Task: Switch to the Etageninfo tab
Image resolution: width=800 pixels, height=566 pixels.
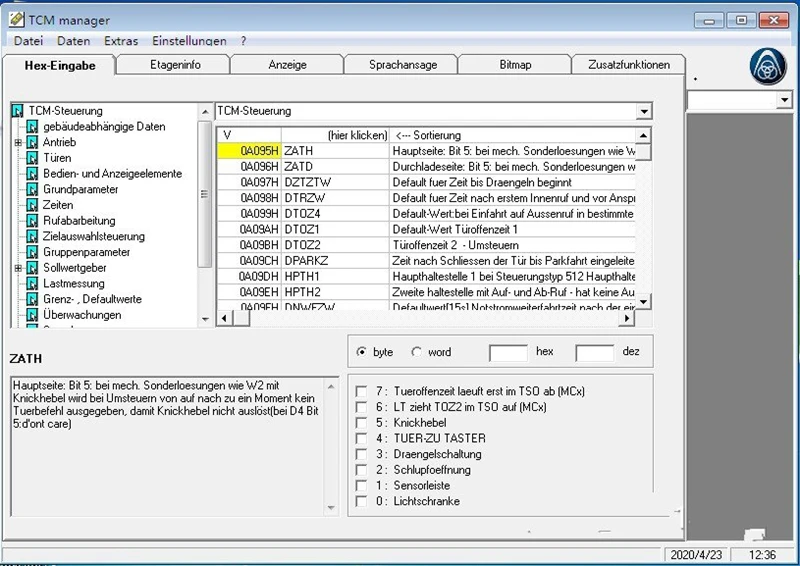Action: [174, 65]
